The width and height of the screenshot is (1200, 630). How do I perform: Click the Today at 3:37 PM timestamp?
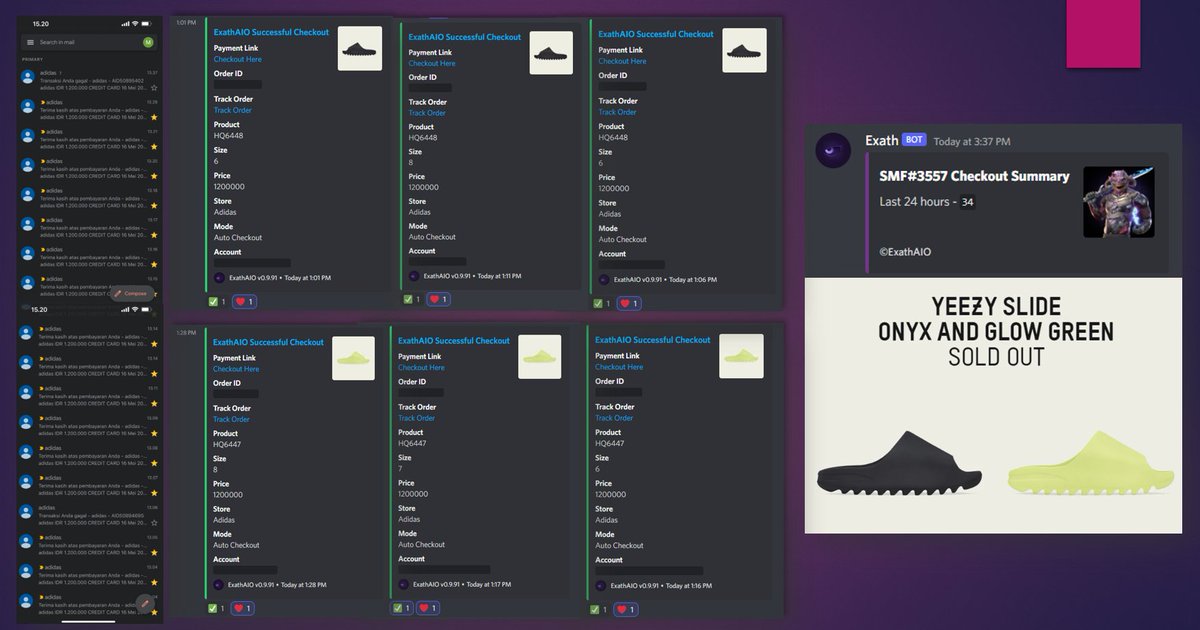972,142
